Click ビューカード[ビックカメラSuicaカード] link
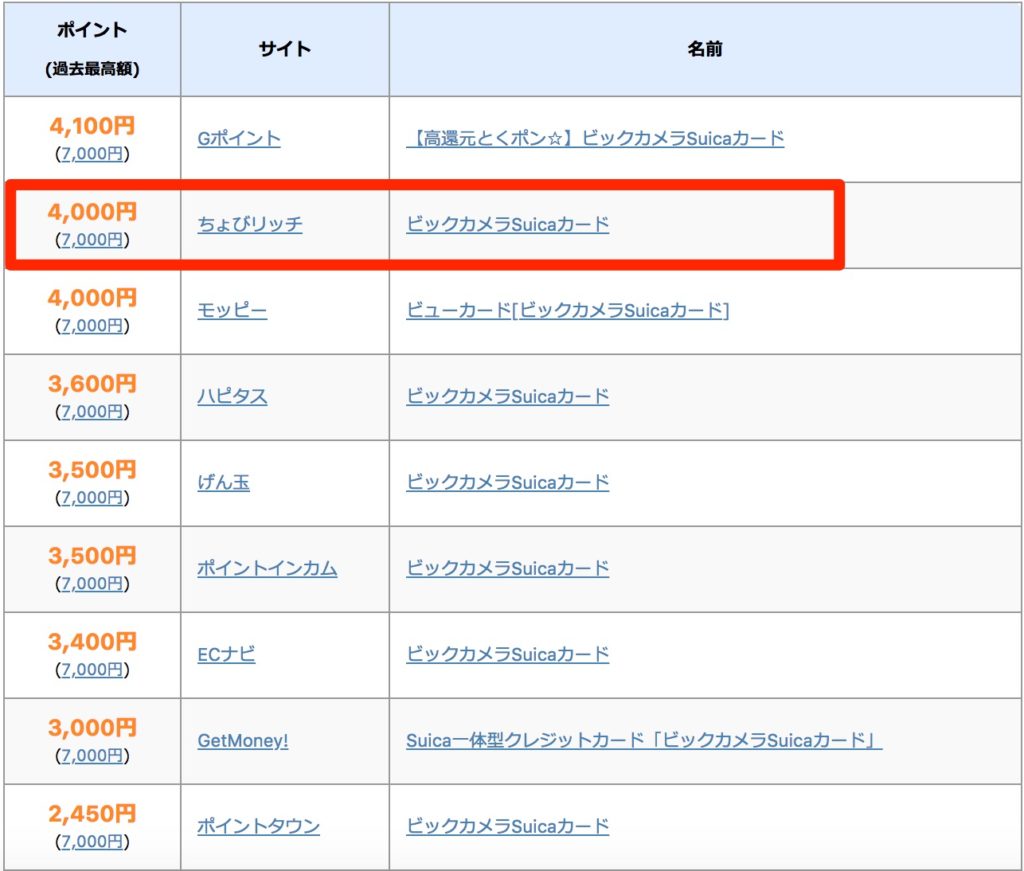 point(568,310)
